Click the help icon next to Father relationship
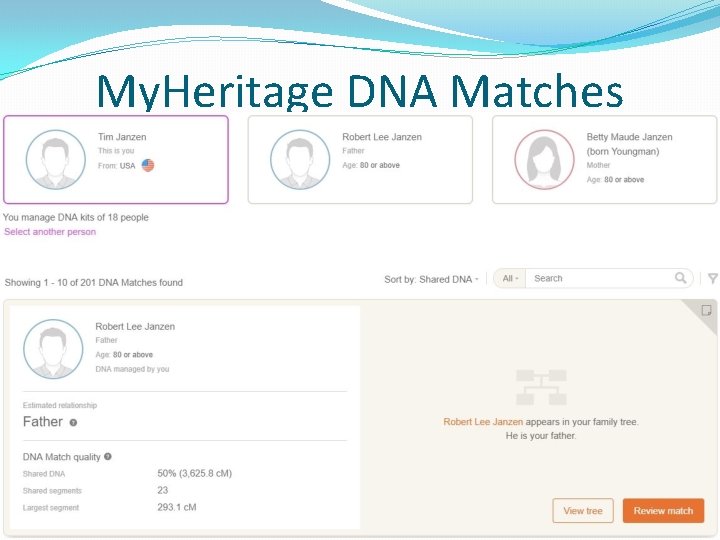The width and height of the screenshot is (720, 540). click(73, 422)
